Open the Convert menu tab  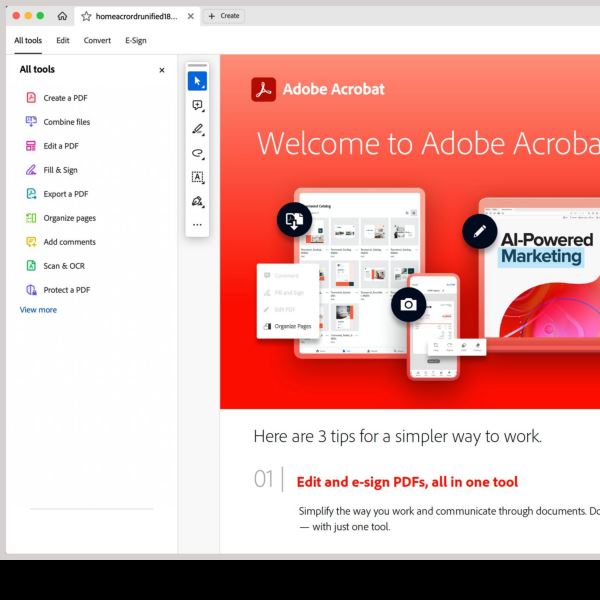pos(97,41)
